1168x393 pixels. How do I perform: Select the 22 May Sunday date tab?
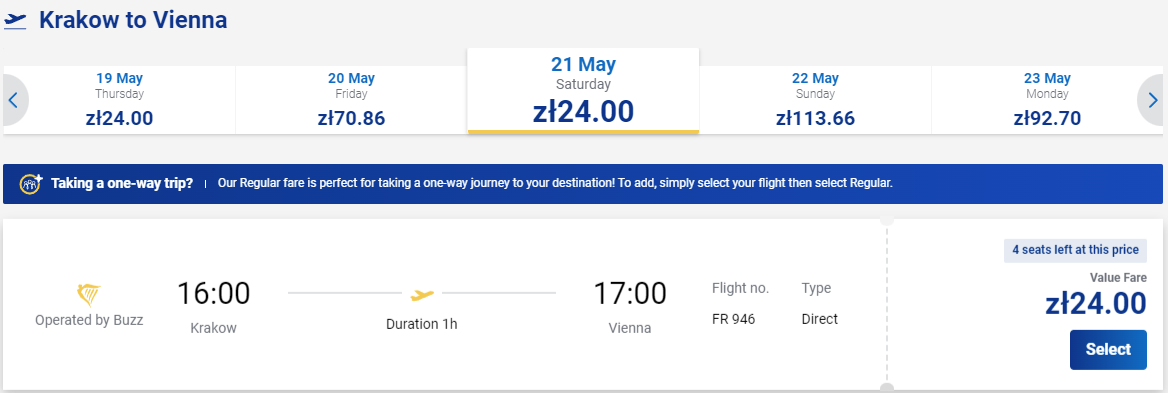pos(815,100)
